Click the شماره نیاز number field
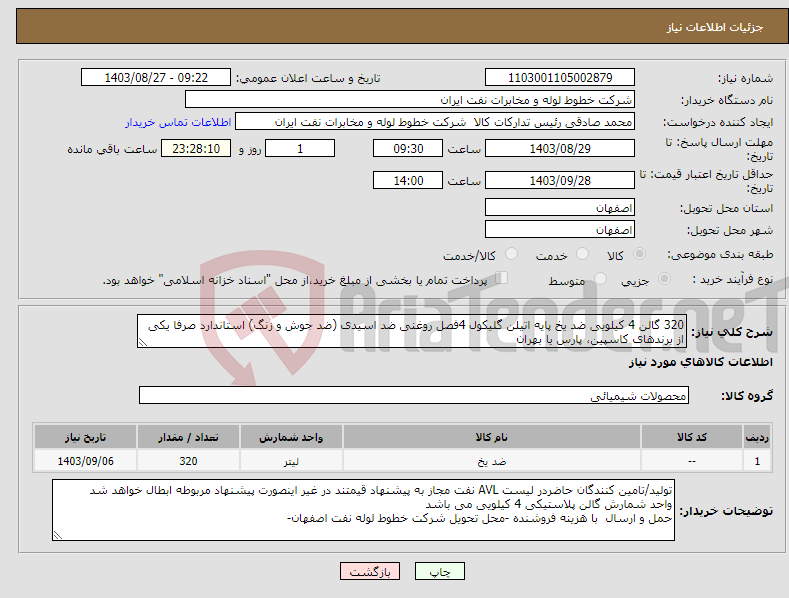Image resolution: width=789 pixels, height=598 pixels. tap(560, 78)
